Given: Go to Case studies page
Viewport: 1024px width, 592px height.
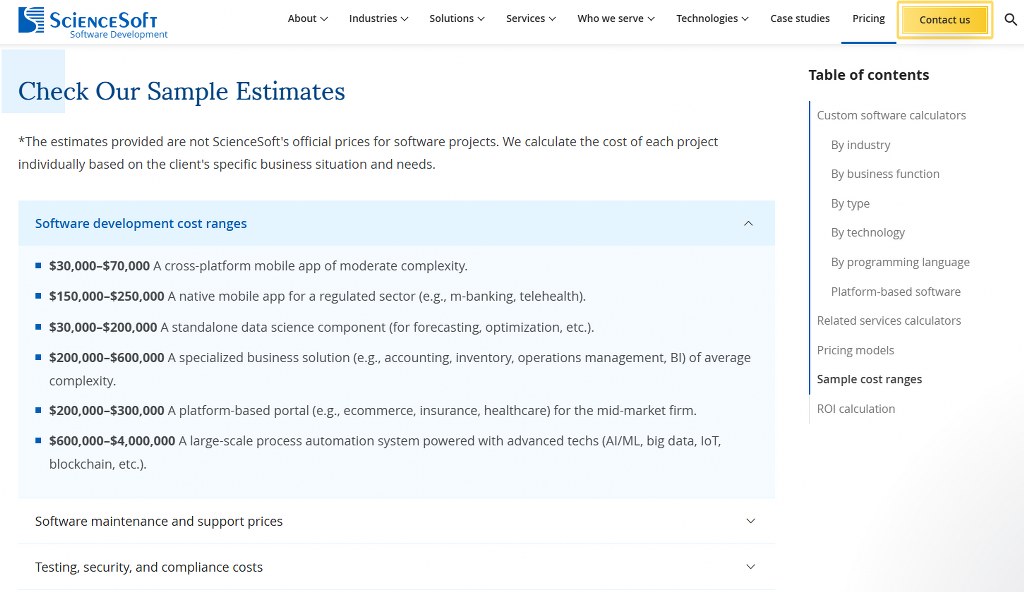Looking at the screenshot, I should (800, 19).
